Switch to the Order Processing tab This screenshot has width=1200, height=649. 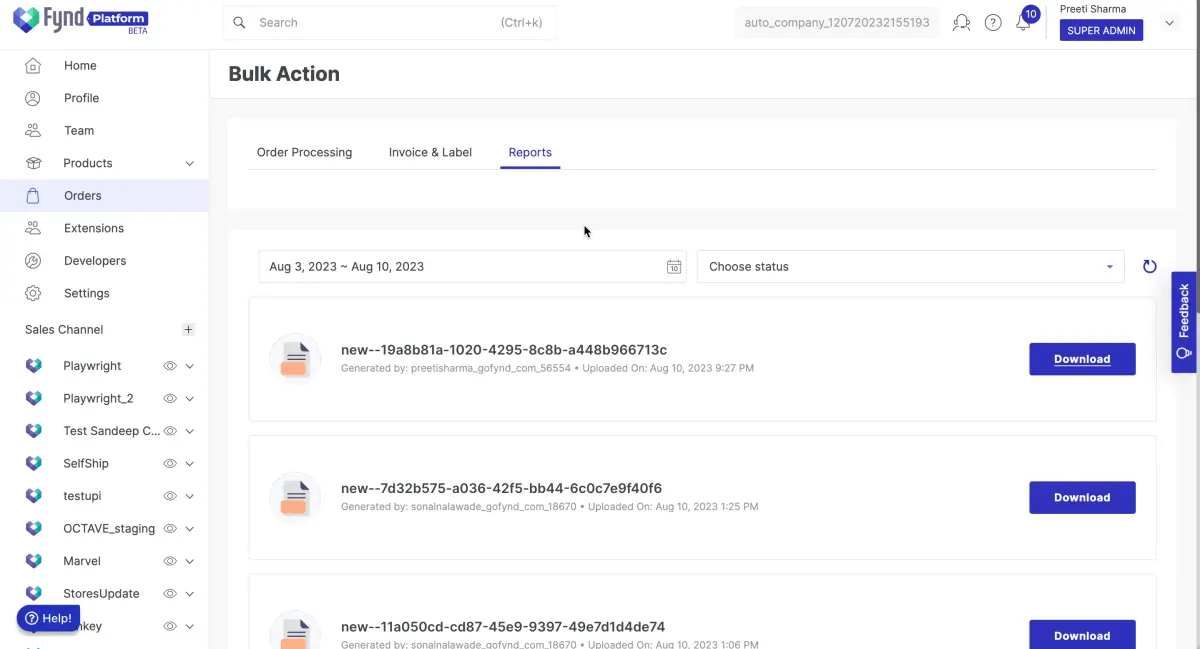point(304,152)
